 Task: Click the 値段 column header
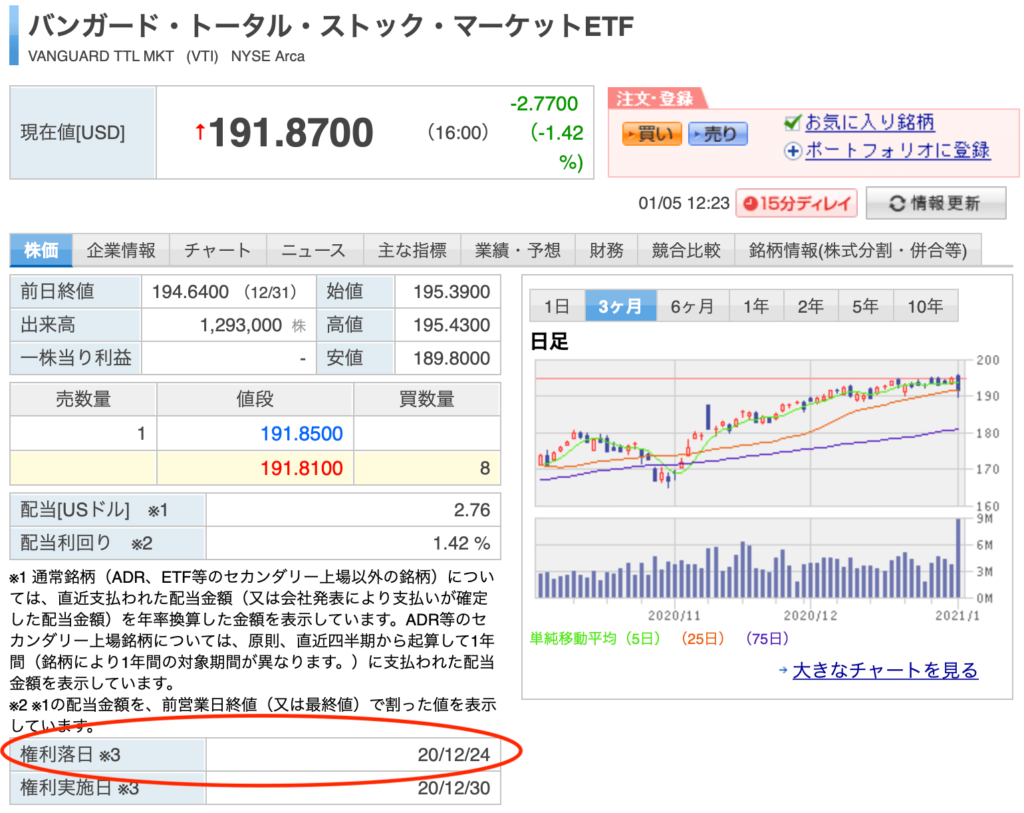point(255,399)
